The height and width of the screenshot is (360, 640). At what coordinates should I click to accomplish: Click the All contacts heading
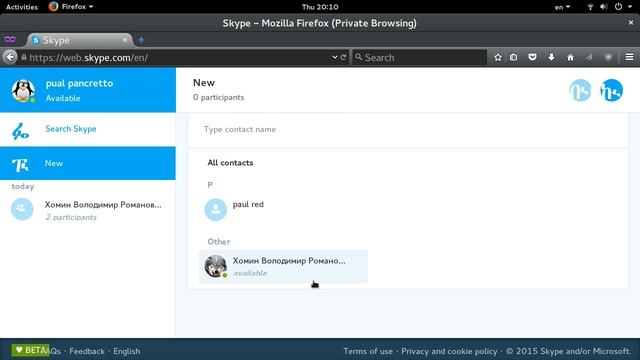(230, 163)
